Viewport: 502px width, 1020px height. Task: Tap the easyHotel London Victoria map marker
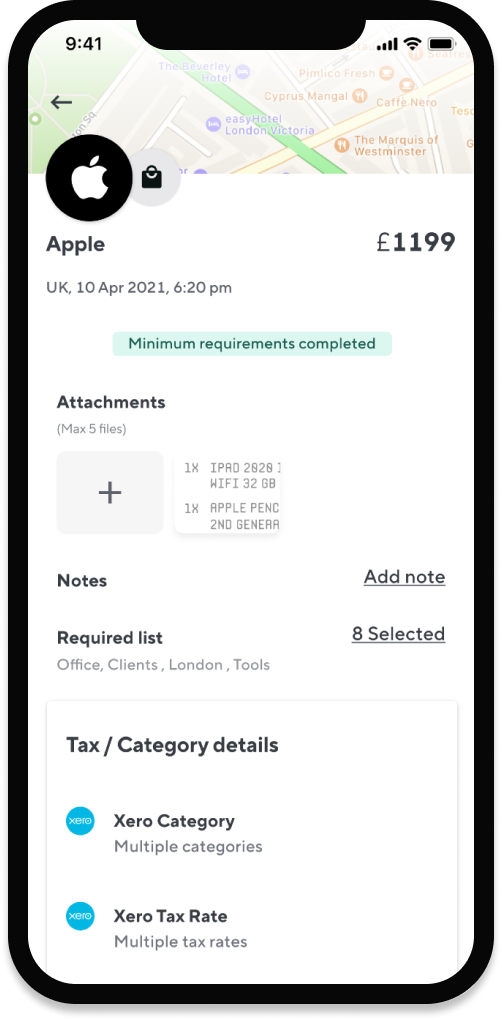[213, 124]
